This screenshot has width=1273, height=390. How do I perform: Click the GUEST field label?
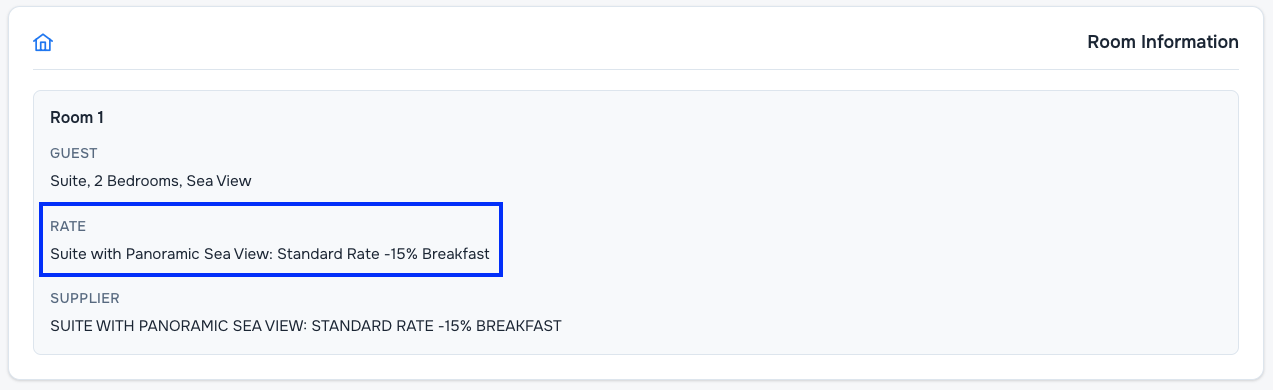pyautogui.click(x=74, y=153)
